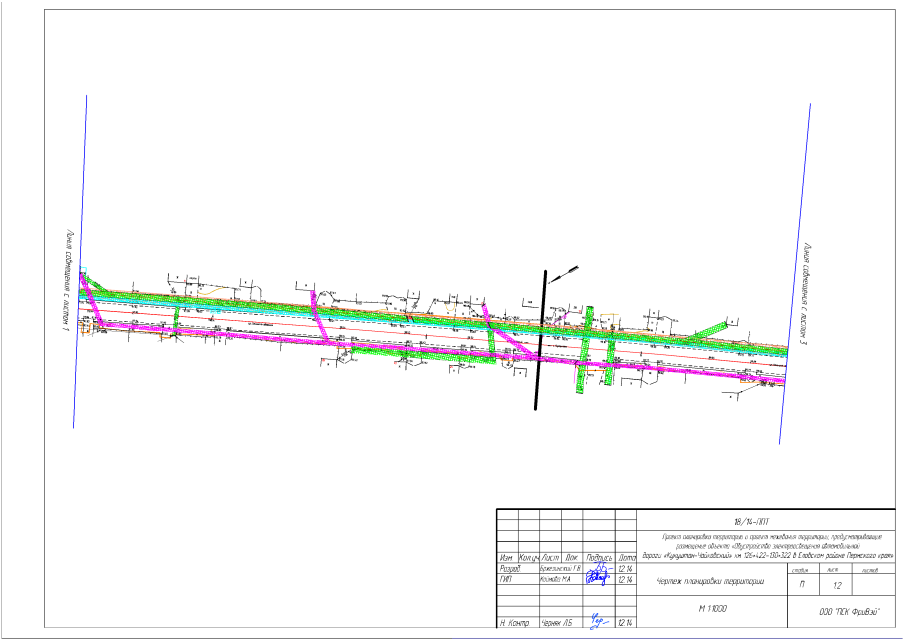Screen dimensions: 905x640
Task: Click the 'Линия совмещения с листом 1' label
Action: tap(67, 281)
